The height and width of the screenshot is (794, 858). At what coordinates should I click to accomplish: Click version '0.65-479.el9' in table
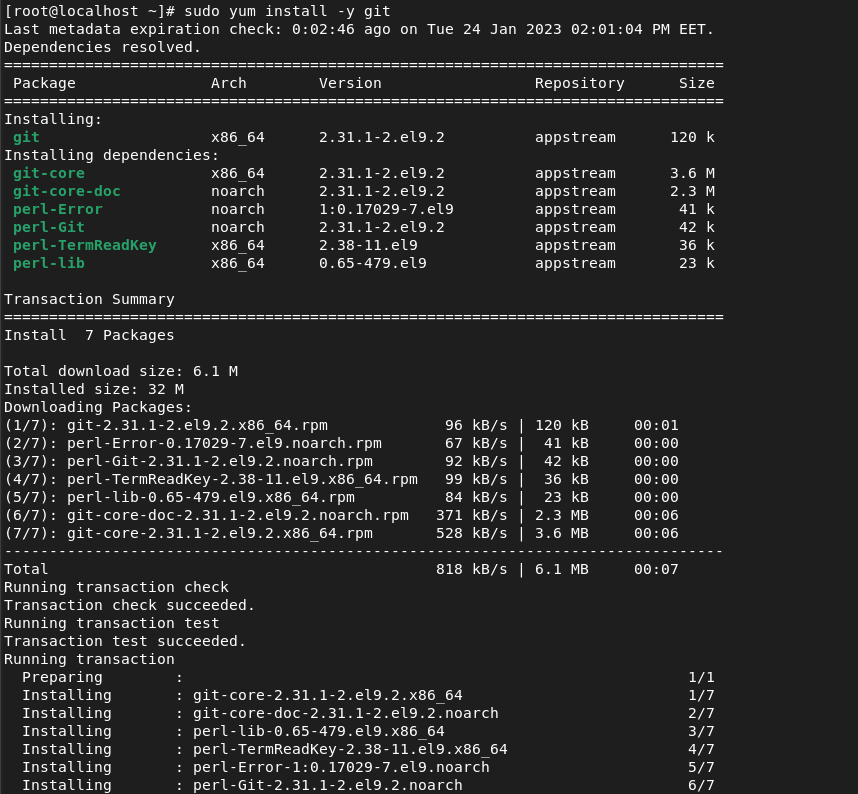pos(373,264)
